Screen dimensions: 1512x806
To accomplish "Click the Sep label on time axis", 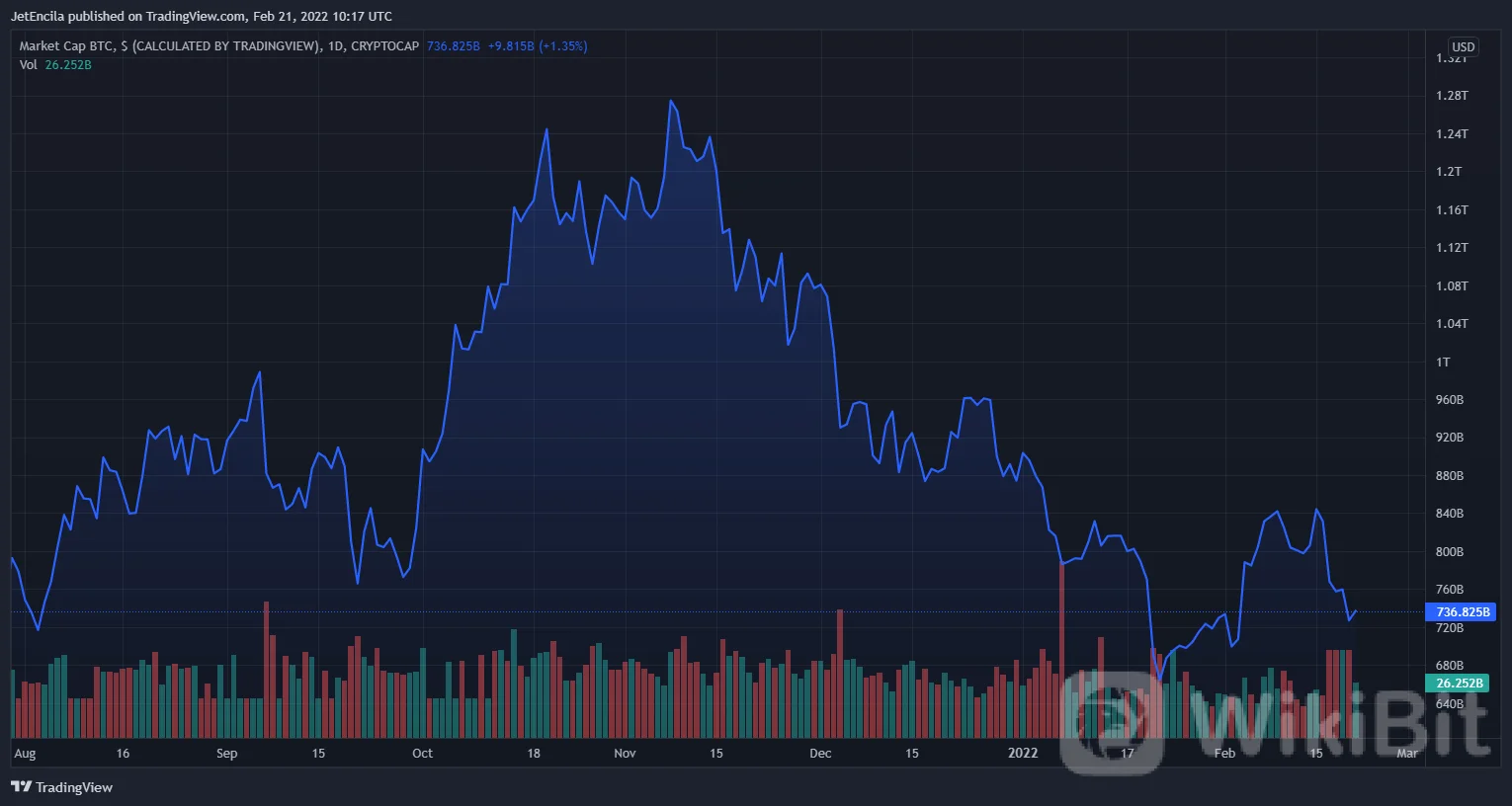I will (226, 754).
